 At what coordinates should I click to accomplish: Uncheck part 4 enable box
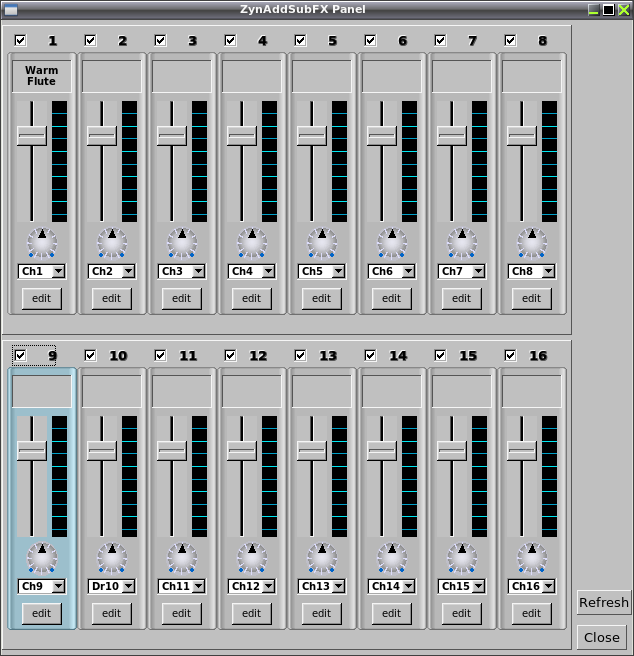(x=230, y=41)
